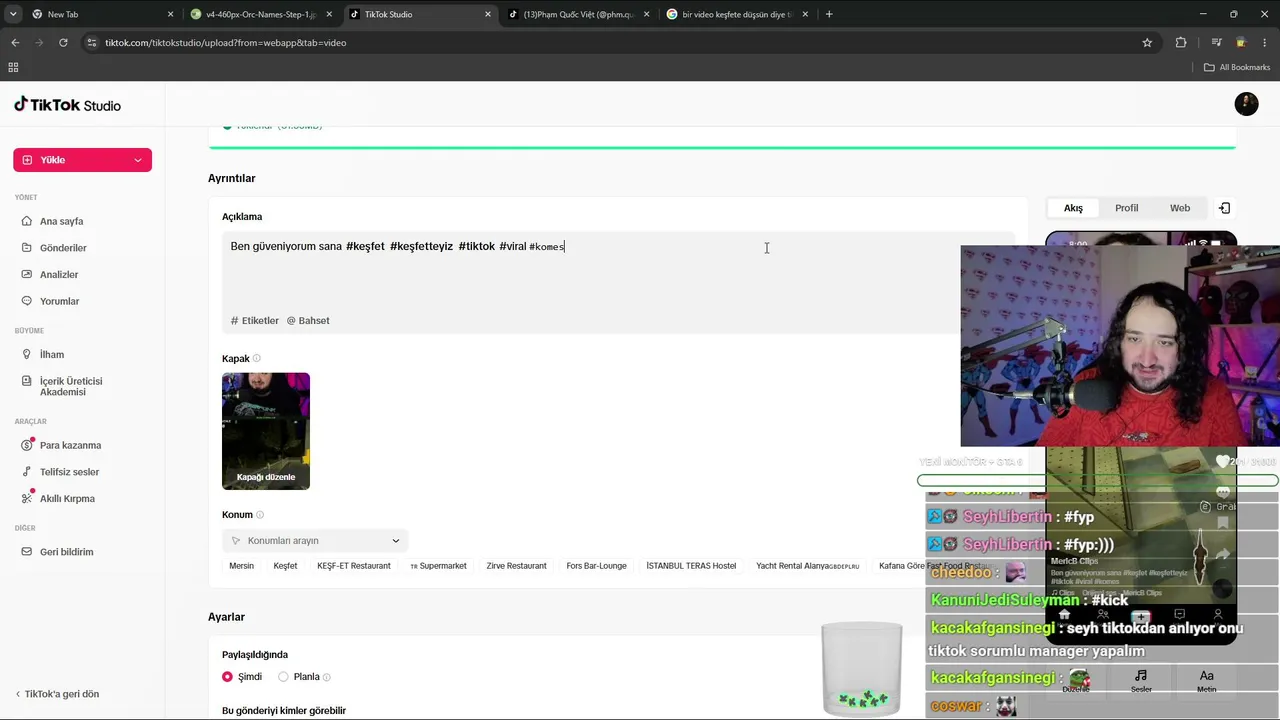Open the Geri bildirim envelope icon

coord(27,552)
